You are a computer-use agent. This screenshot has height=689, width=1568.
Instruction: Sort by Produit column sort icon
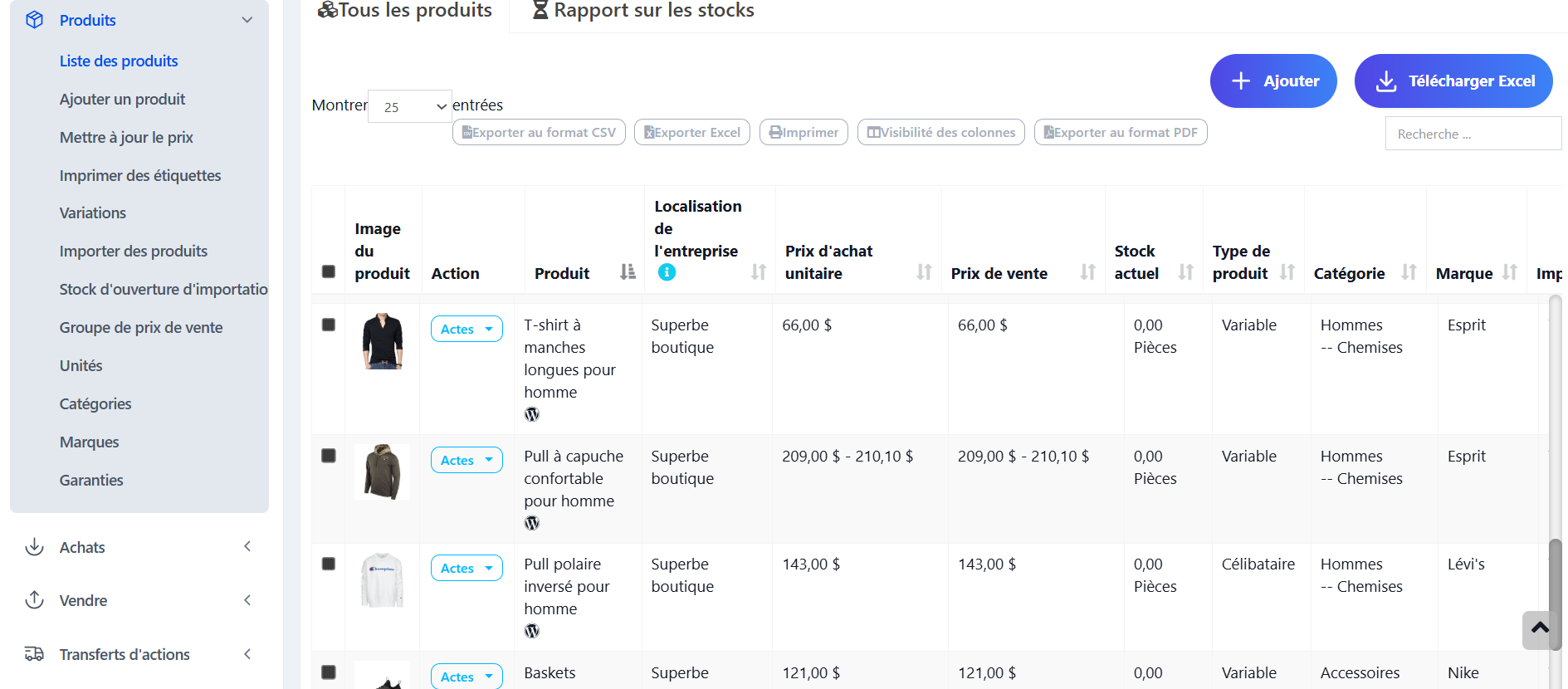(628, 272)
